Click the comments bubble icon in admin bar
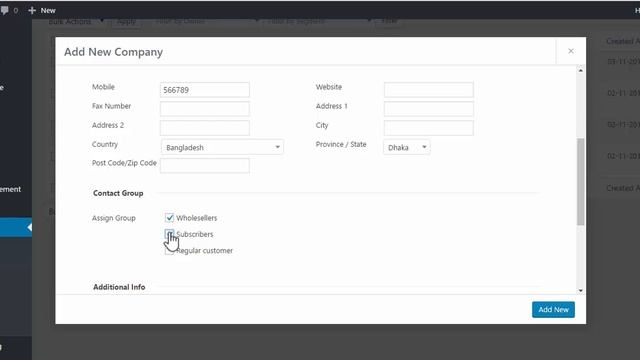This screenshot has width=640, height=360. coord(5,10)
